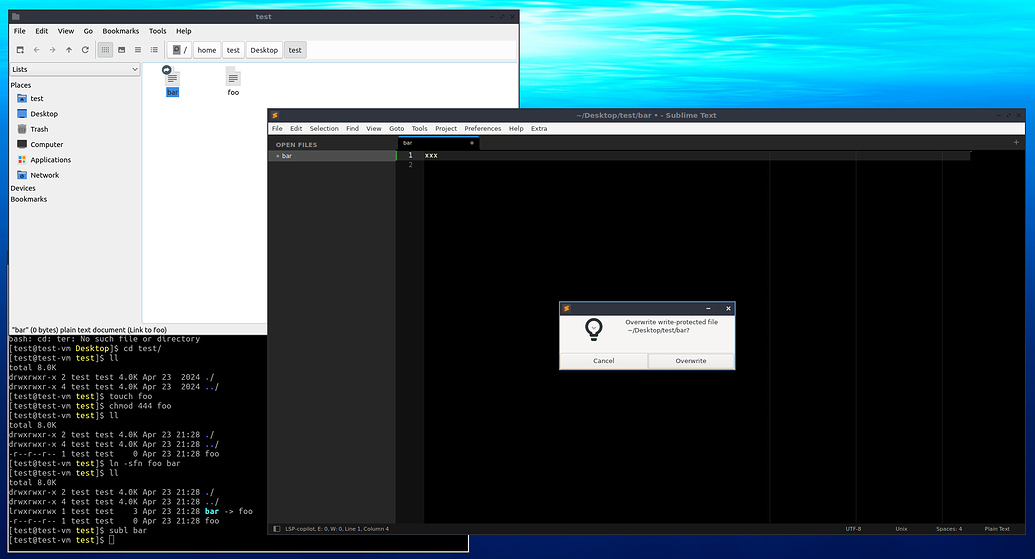
Task: Open the Lists side pane dropdown
Action: (74, 69)
